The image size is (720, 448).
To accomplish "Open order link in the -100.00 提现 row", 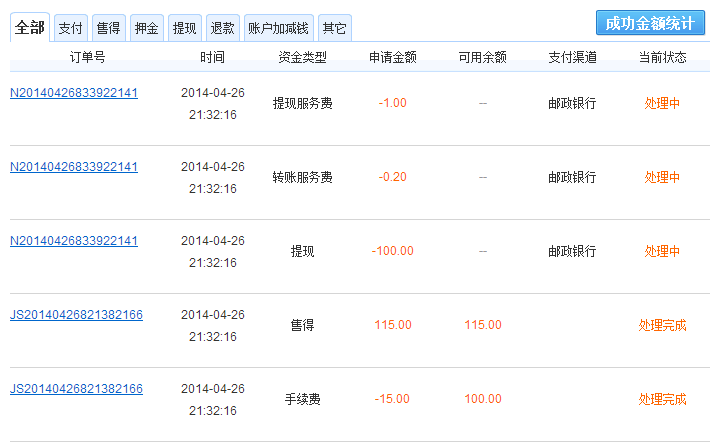I will point(74,241).
